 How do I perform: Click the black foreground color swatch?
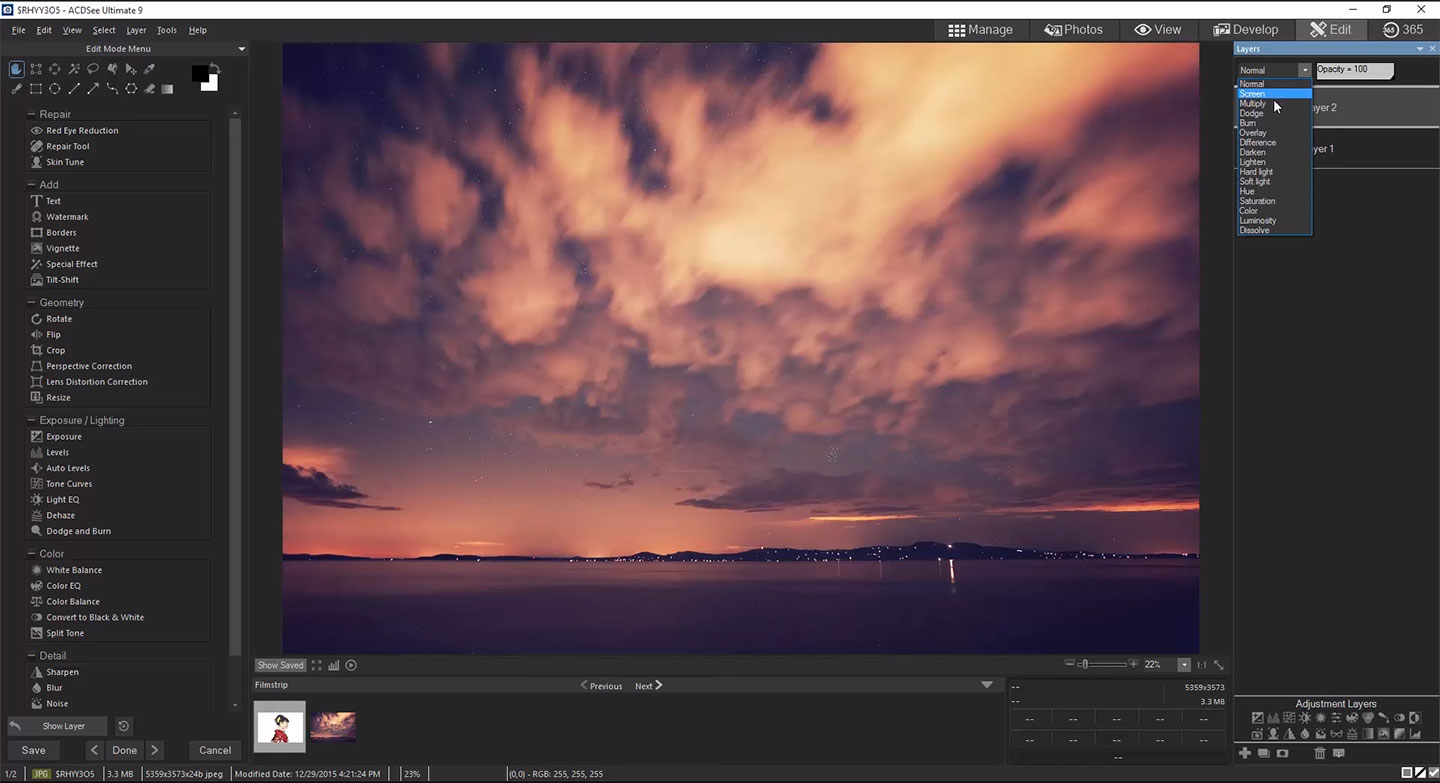[x=200, y=73]
